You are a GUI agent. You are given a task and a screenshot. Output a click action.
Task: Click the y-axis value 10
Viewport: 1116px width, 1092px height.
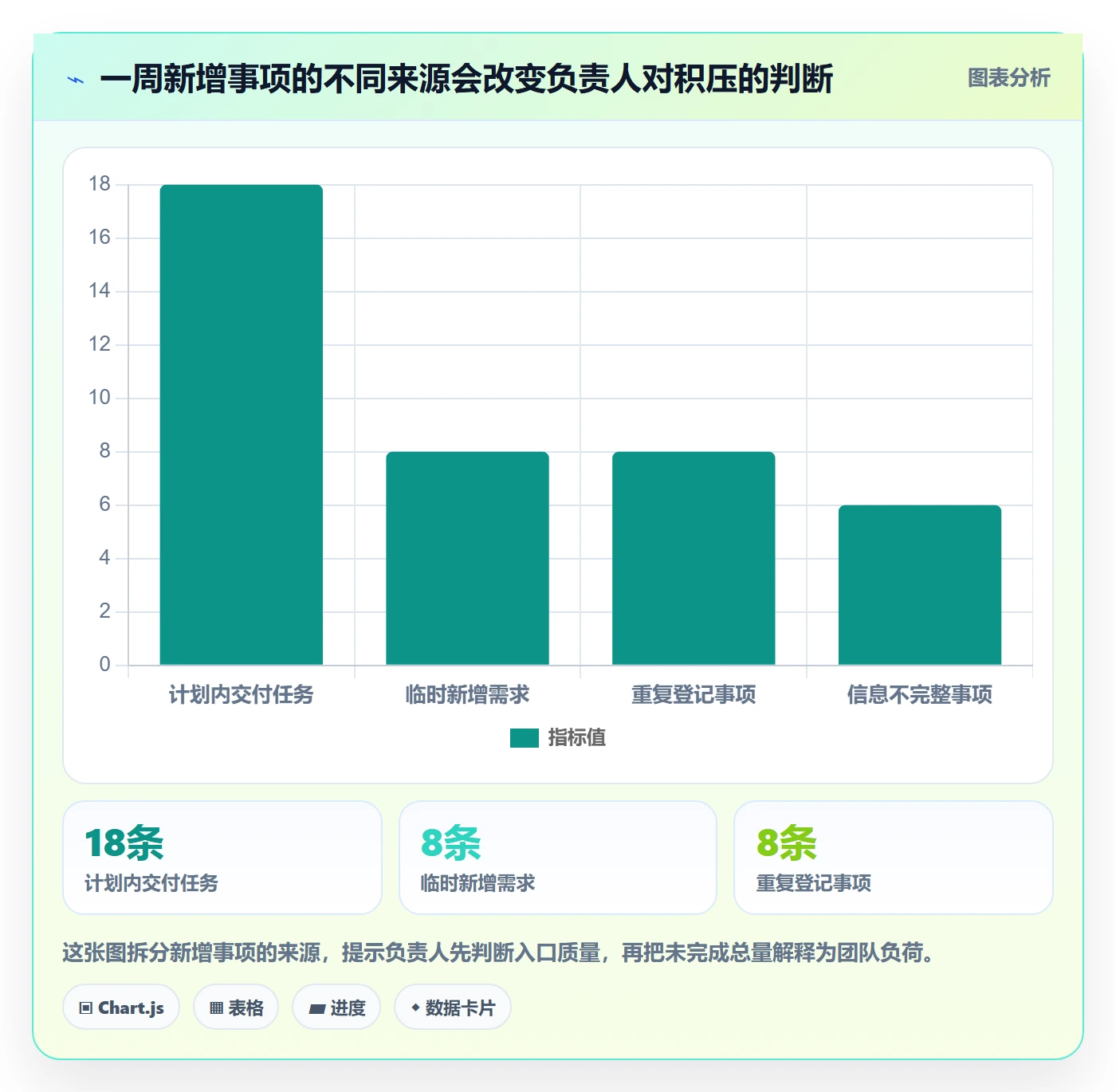pyautogui.click(x=100, y=398)
